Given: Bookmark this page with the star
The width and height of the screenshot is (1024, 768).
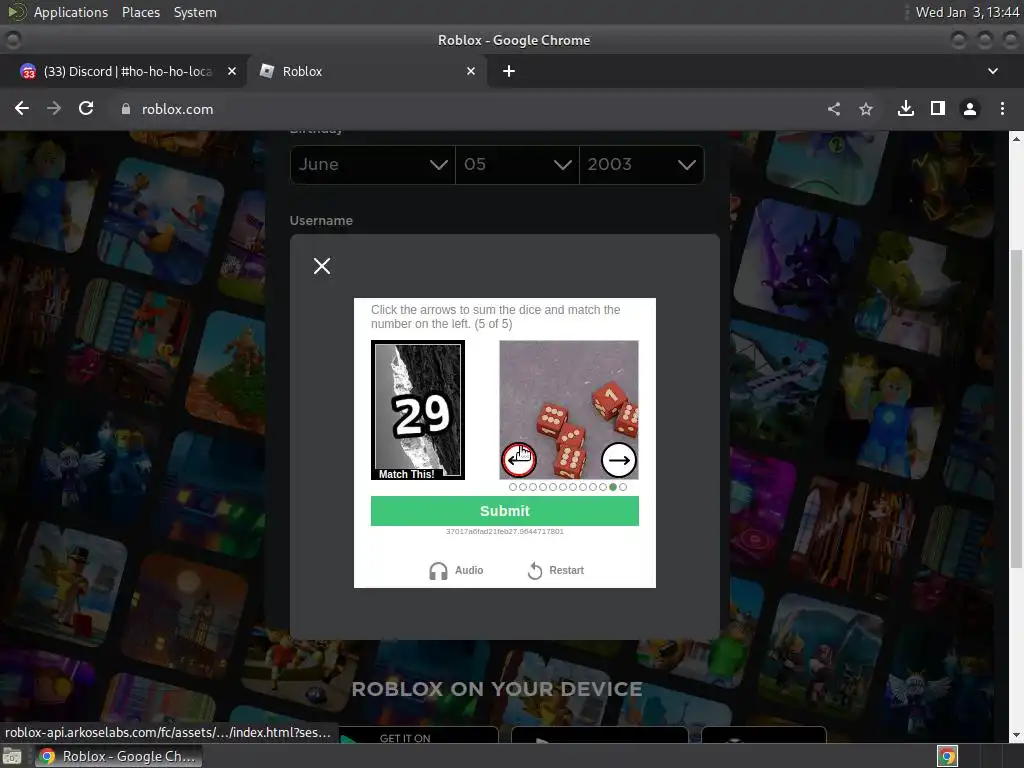Looking at the screenshot, I should coord(865,109).
